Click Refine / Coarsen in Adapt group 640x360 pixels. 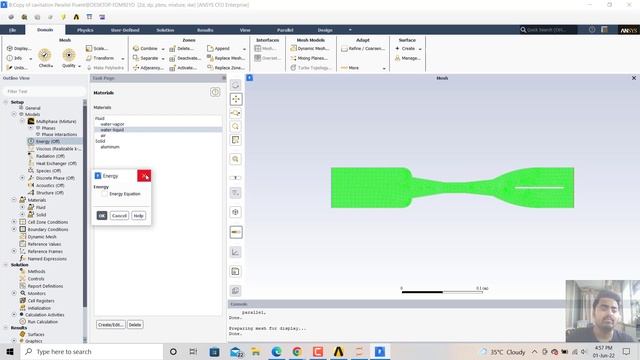(x=363, y=49)
